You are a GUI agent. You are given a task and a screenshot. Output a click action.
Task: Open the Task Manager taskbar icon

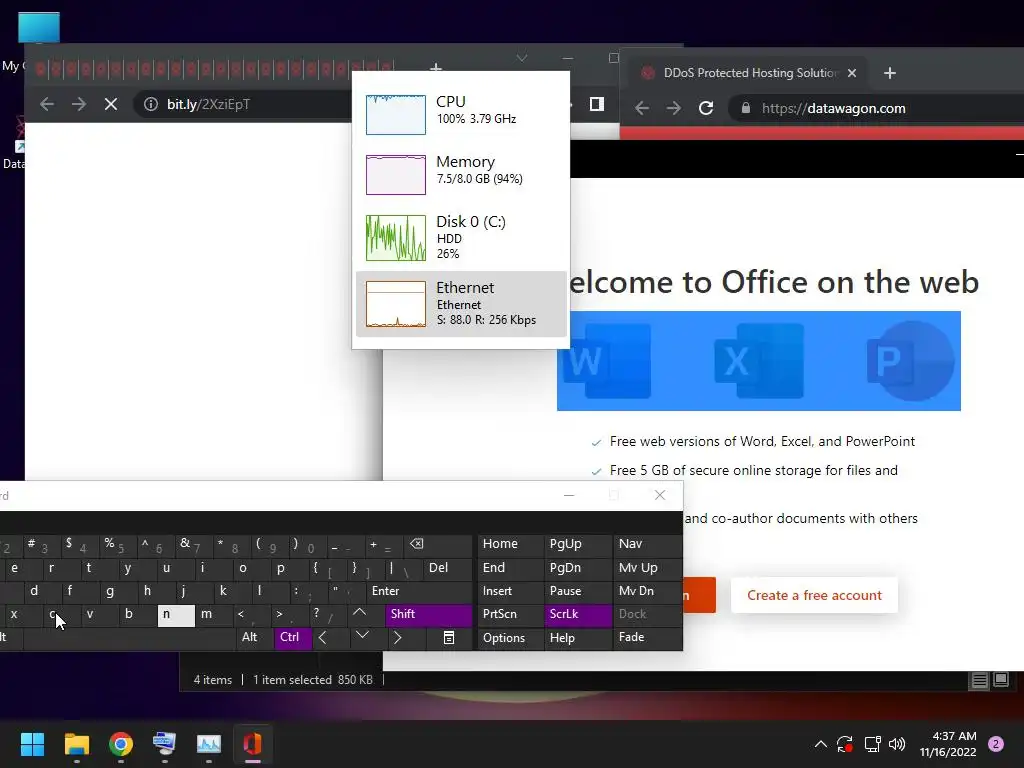click(209, 744)
